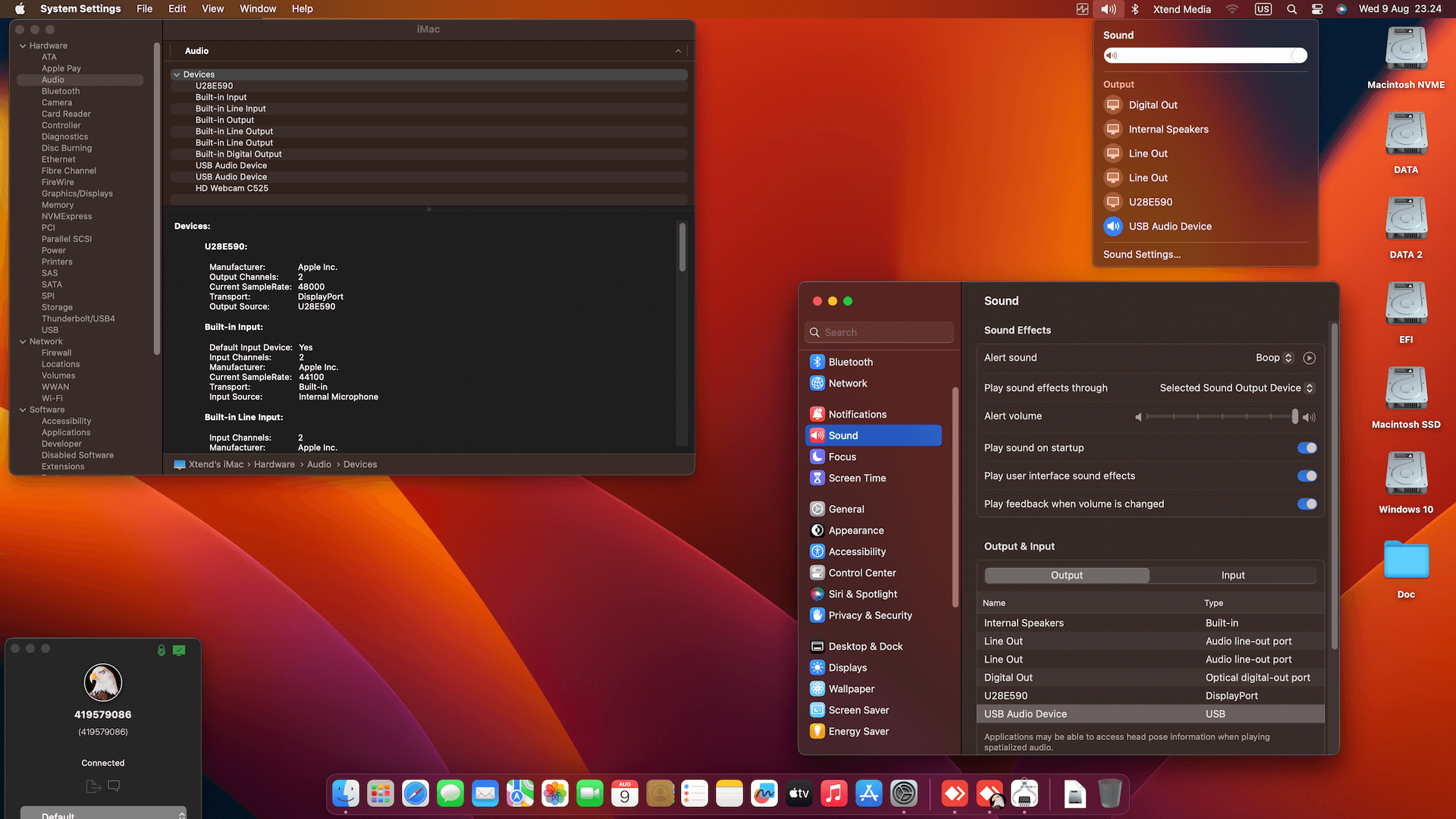This screenshot has height=819, width=1456.
Task: Open Sound Settings… from the popup
Action: (x=1142, y=255)
